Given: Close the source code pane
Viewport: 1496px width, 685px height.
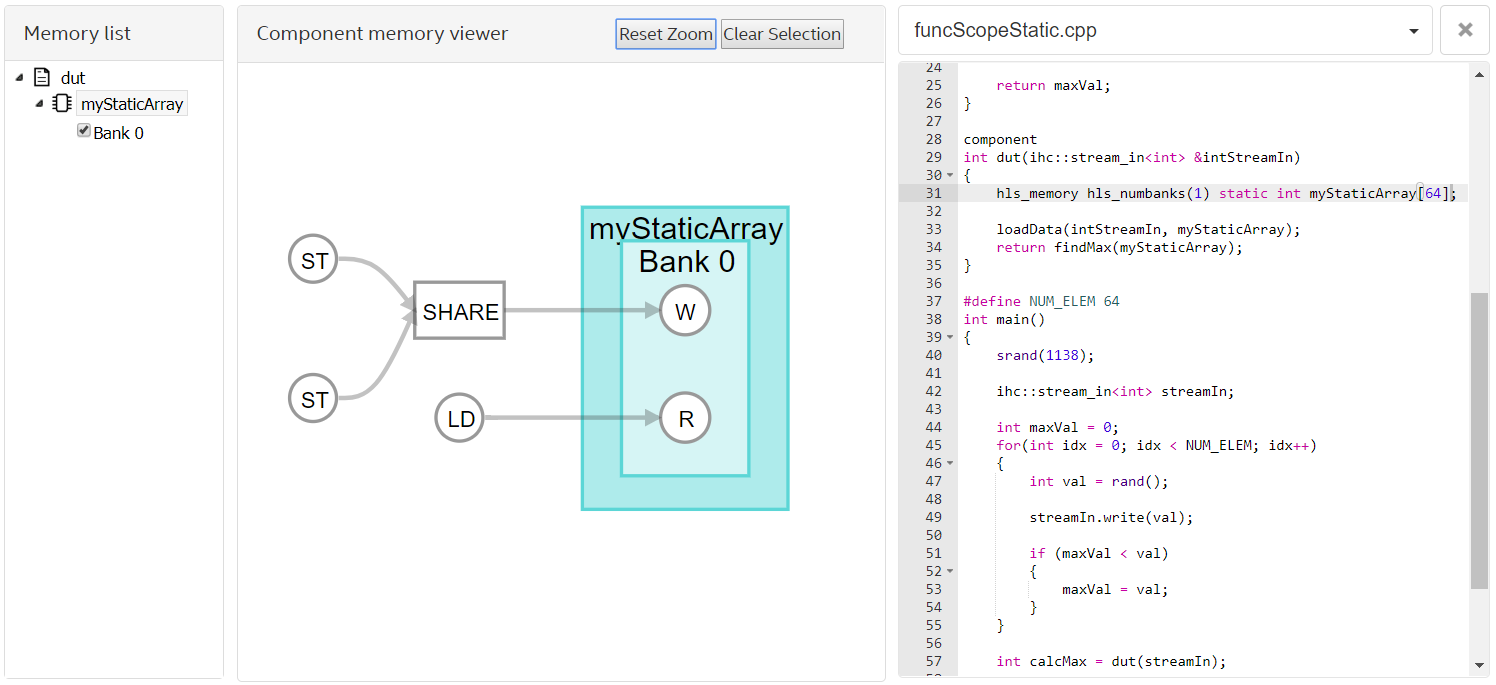Looking at the screenshot, I should 1465,30.
